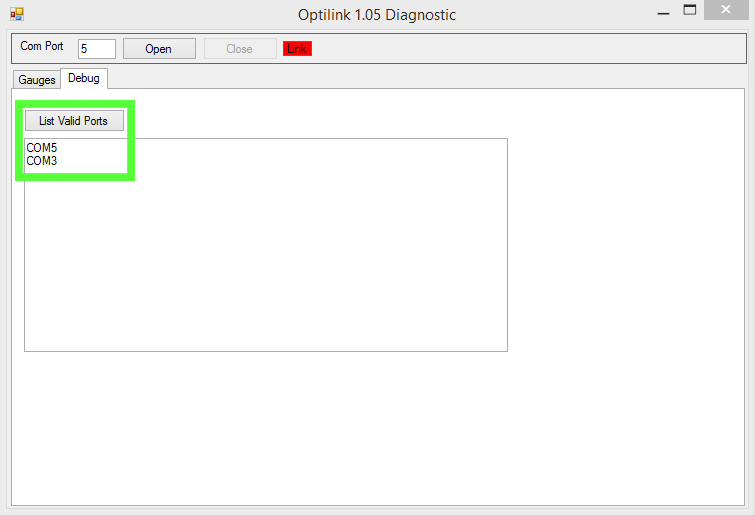755x516 pixels.
Task: Click the red Link status indicator
Action: [x=297, y=49]
